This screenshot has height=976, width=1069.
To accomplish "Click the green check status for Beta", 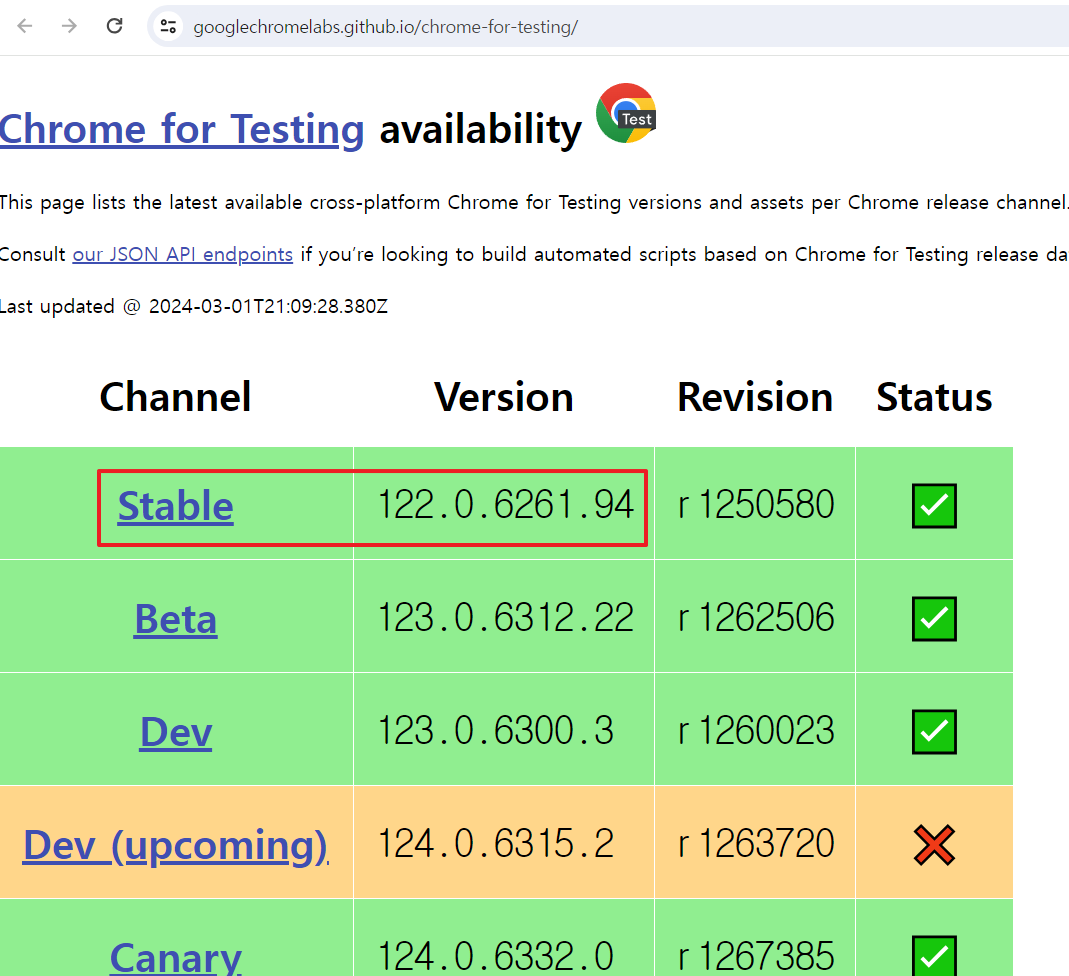I will click(x=934, y=619).
